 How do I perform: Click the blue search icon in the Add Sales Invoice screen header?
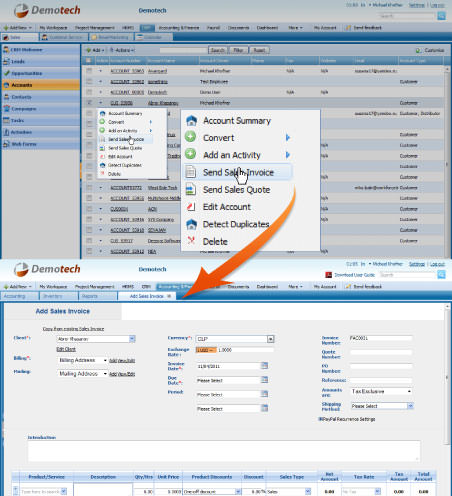click(x=441, y=275)
